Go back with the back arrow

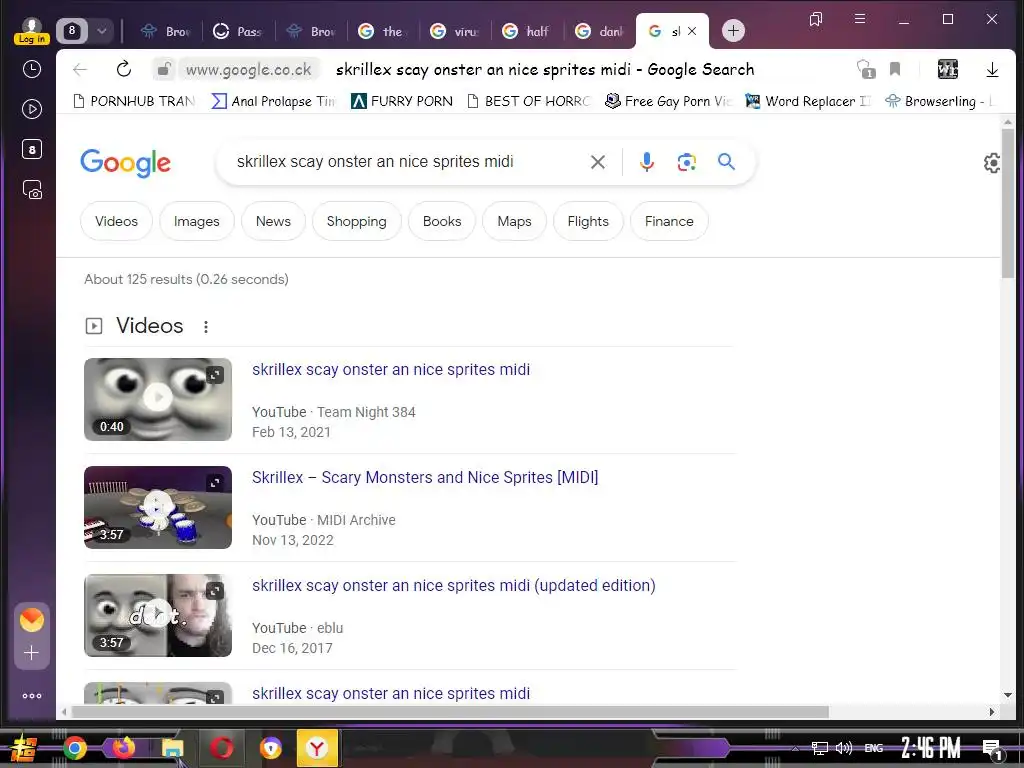[80, 69]
